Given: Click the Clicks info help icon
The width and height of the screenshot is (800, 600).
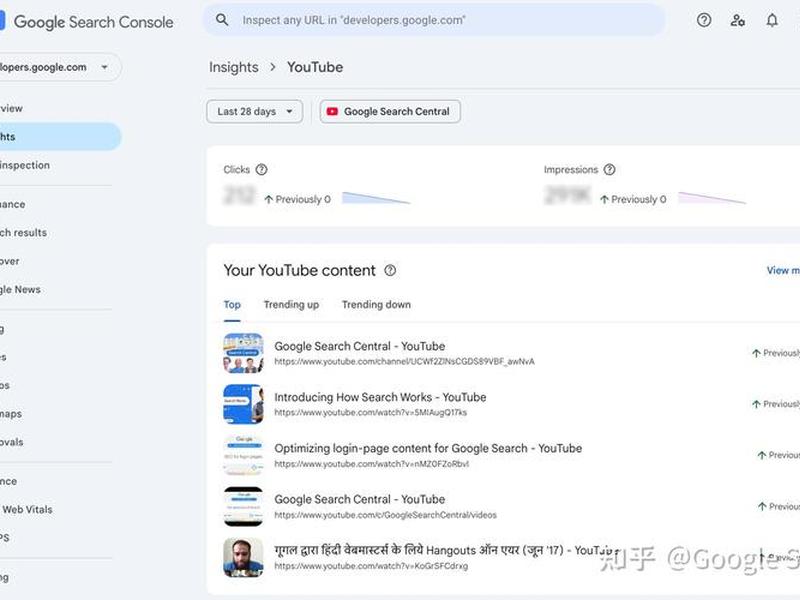Looking at the screenshot, I should [x=261, y=169].
